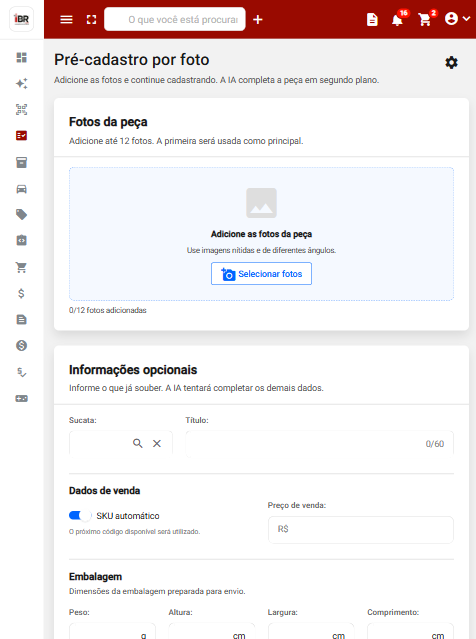Open sidebar shopping cart icon
476x639 pixels.
22,267
